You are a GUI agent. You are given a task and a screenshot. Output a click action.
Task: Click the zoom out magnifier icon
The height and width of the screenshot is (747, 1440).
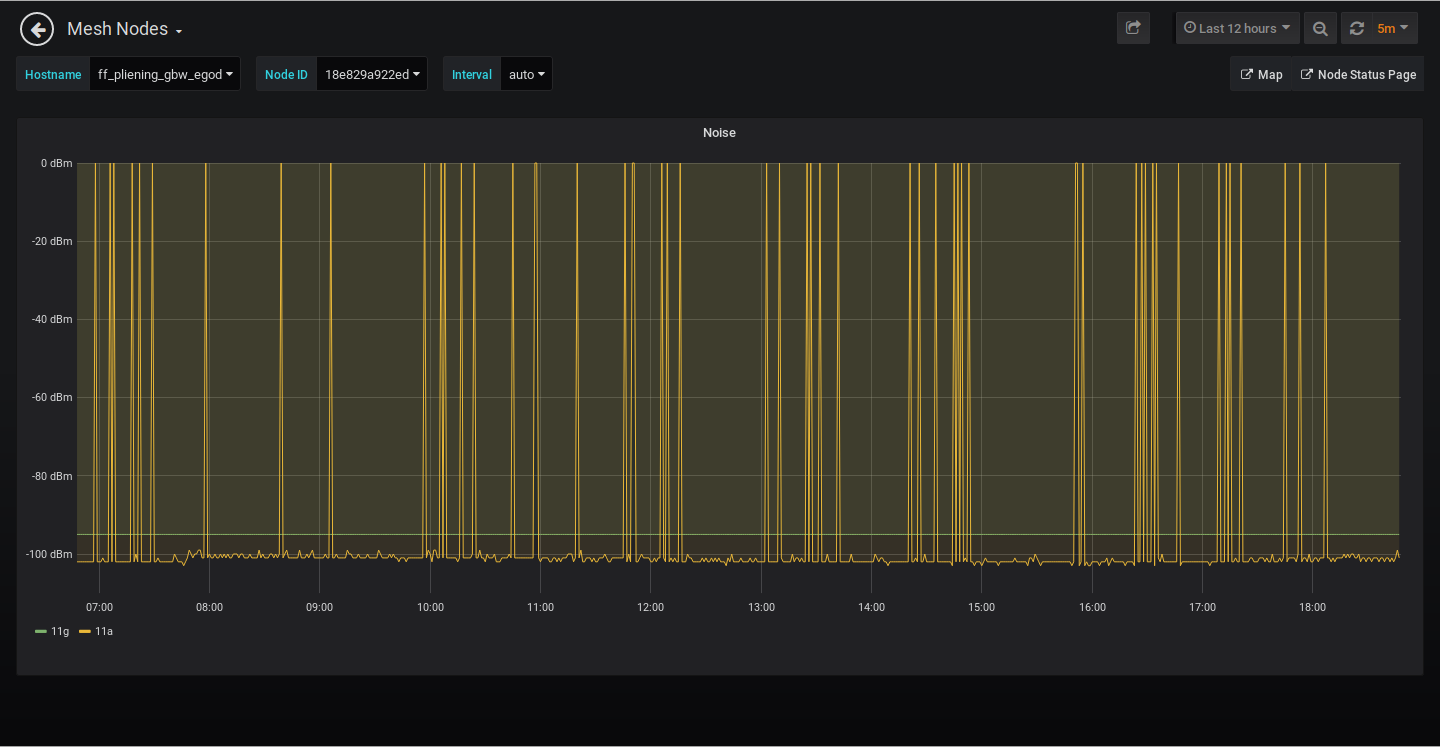[1320, 29]
